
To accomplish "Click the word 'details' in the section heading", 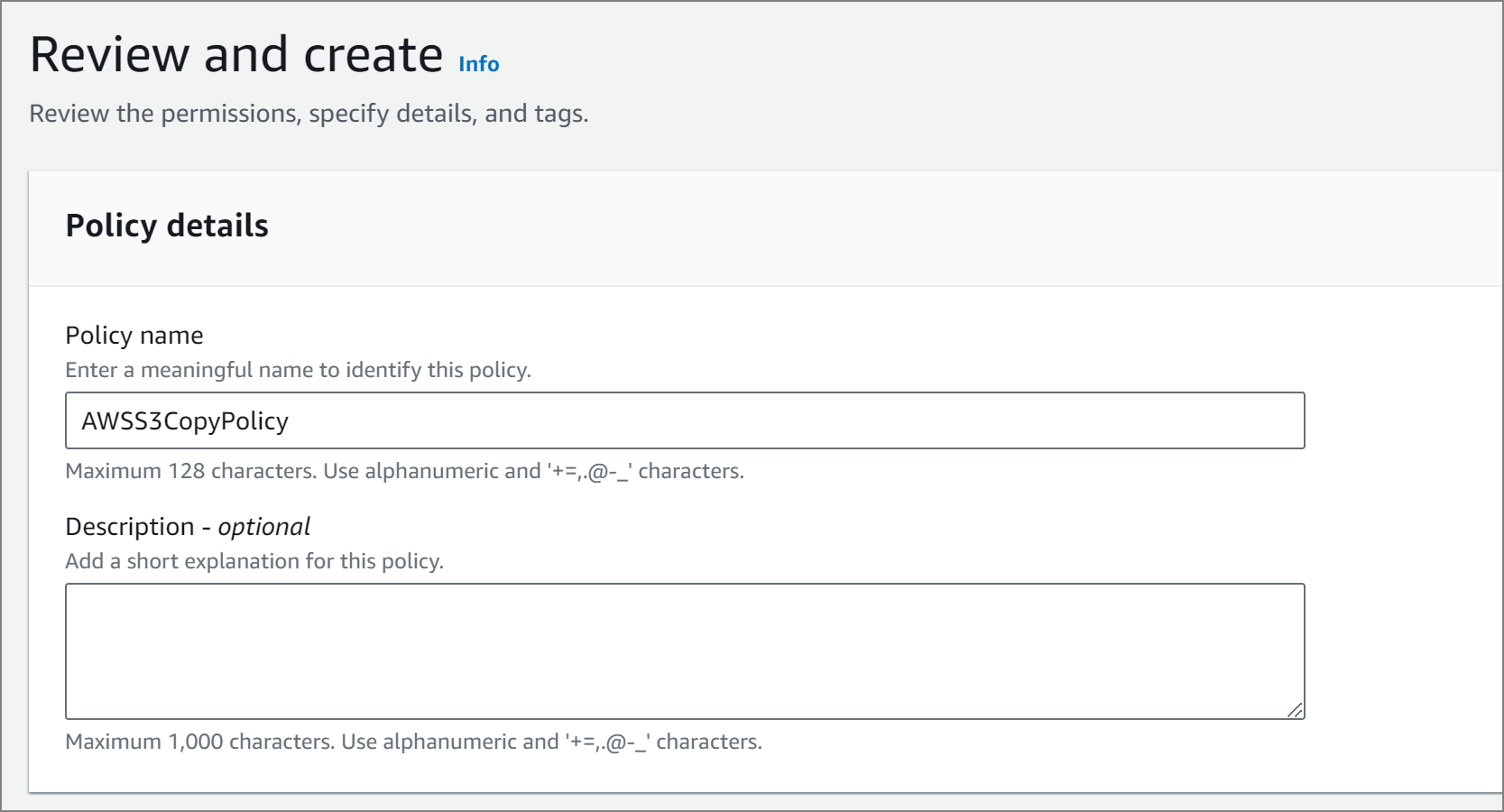I will pos(217,226).
